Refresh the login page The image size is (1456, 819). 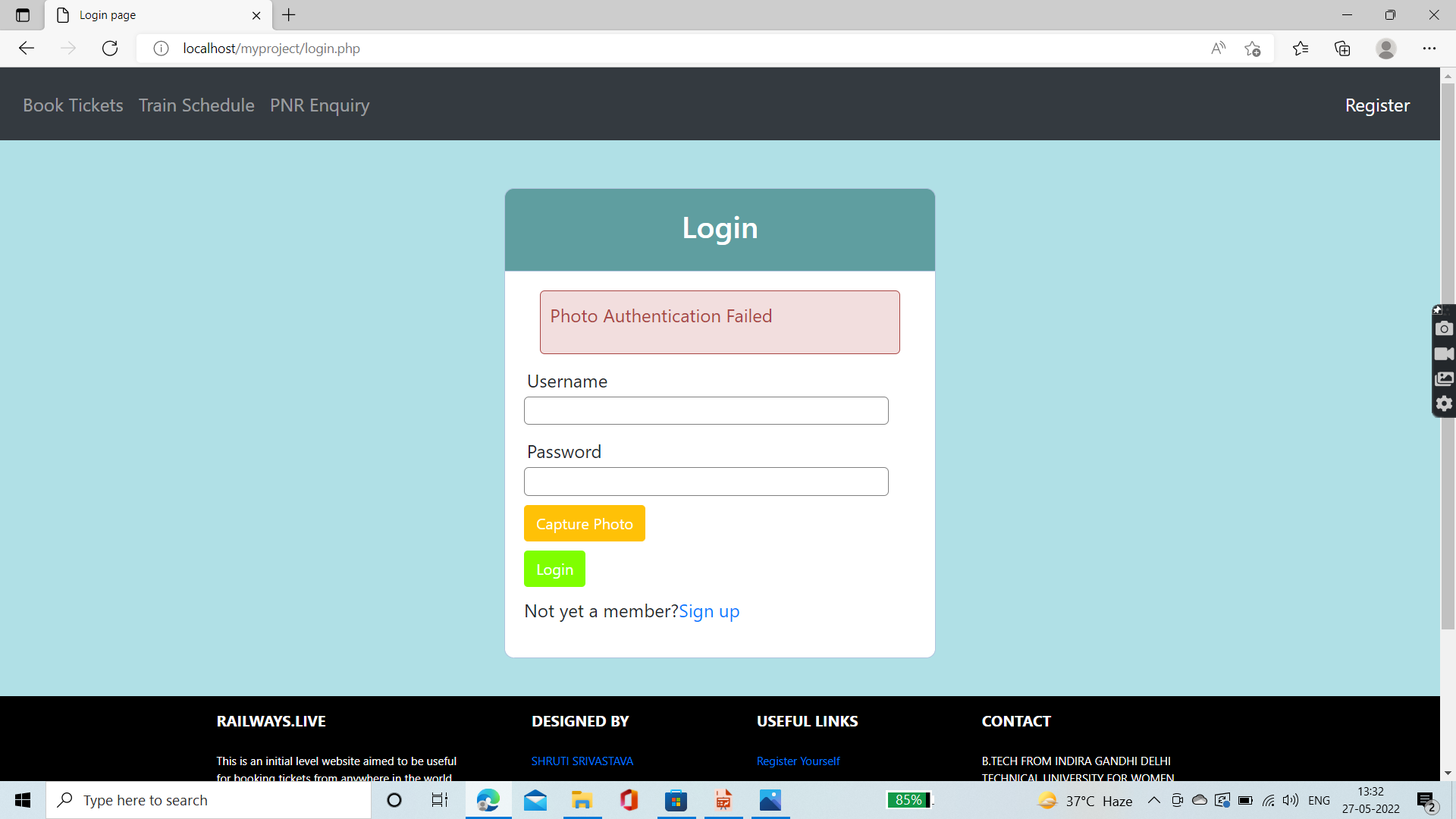click(109, 48)
